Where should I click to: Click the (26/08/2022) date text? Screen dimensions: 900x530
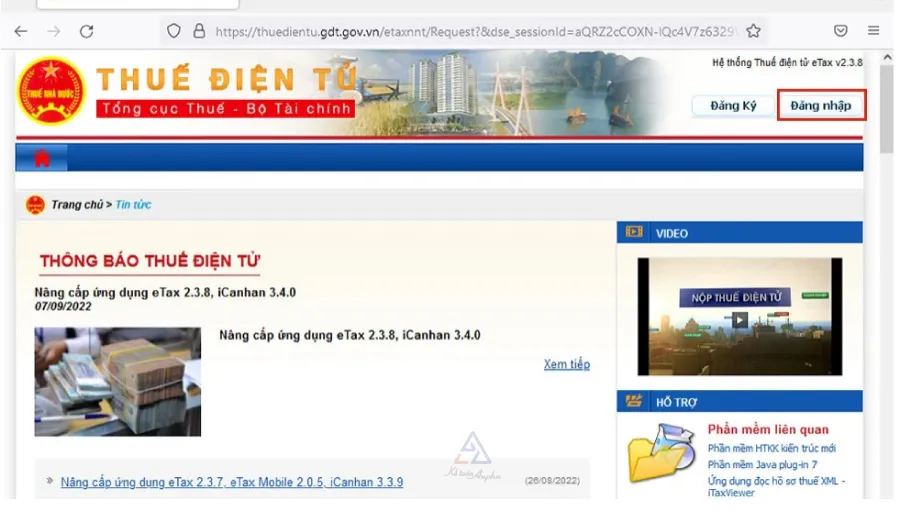coord(552,481)
